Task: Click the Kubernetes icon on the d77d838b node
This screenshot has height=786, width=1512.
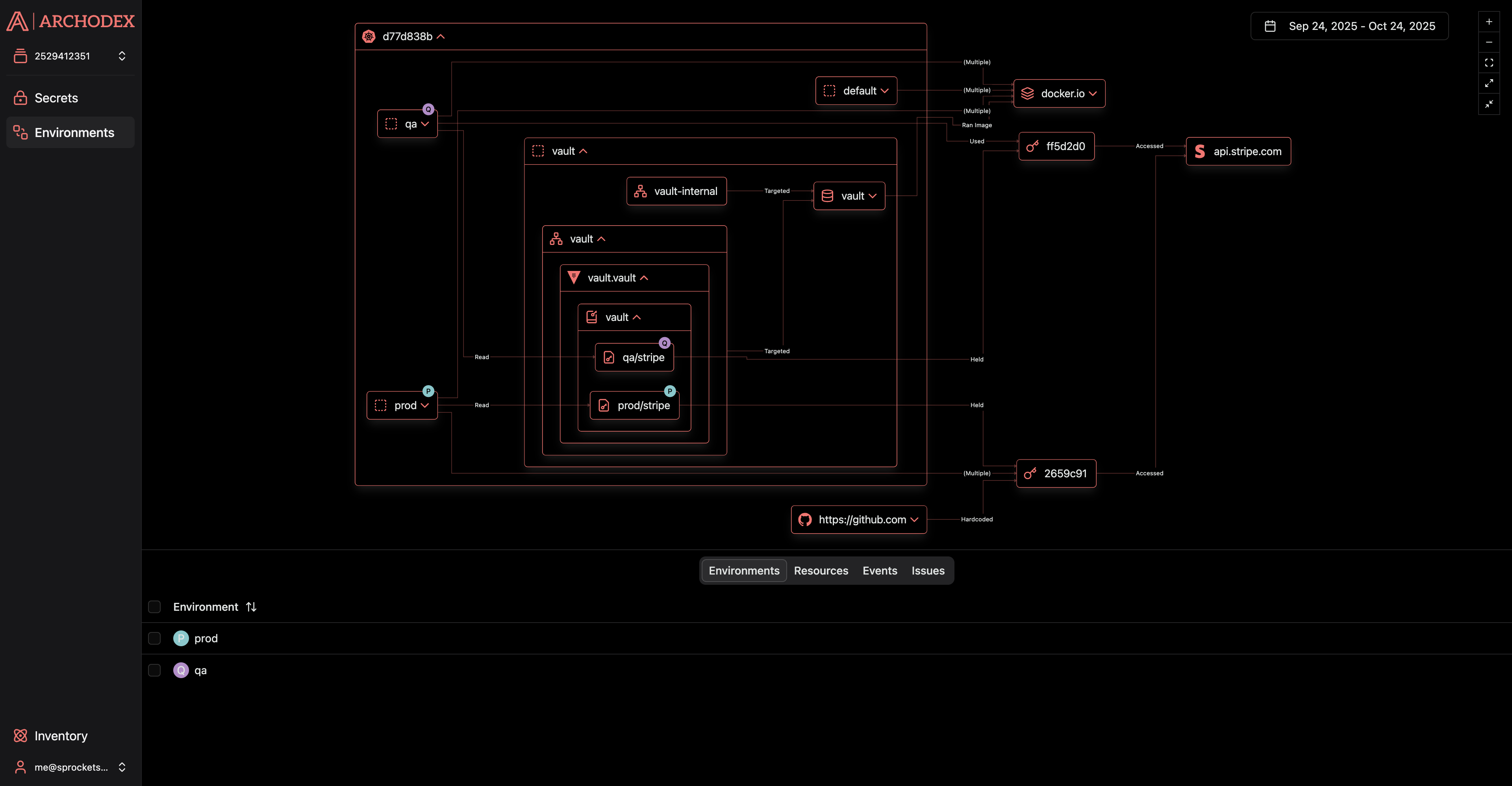Action: tap(369, 36)
